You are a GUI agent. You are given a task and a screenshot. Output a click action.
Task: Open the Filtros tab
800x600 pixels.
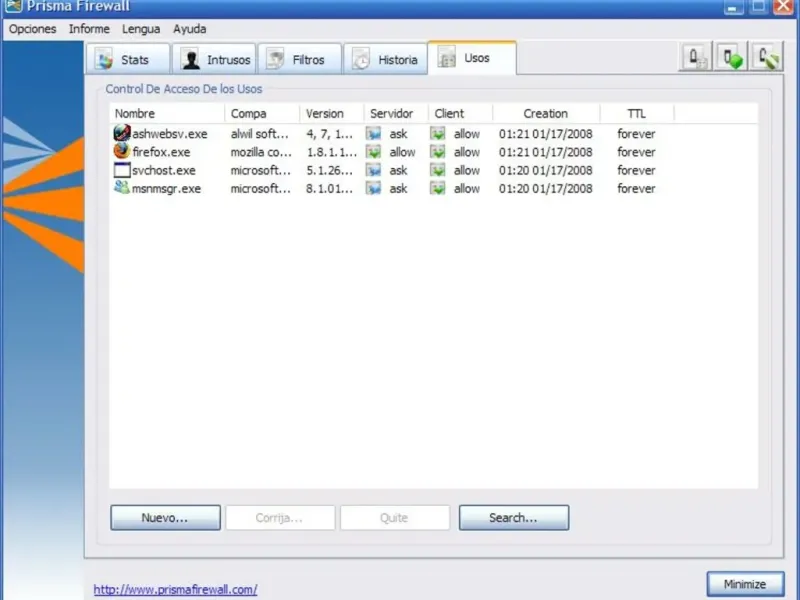point(299,59)
